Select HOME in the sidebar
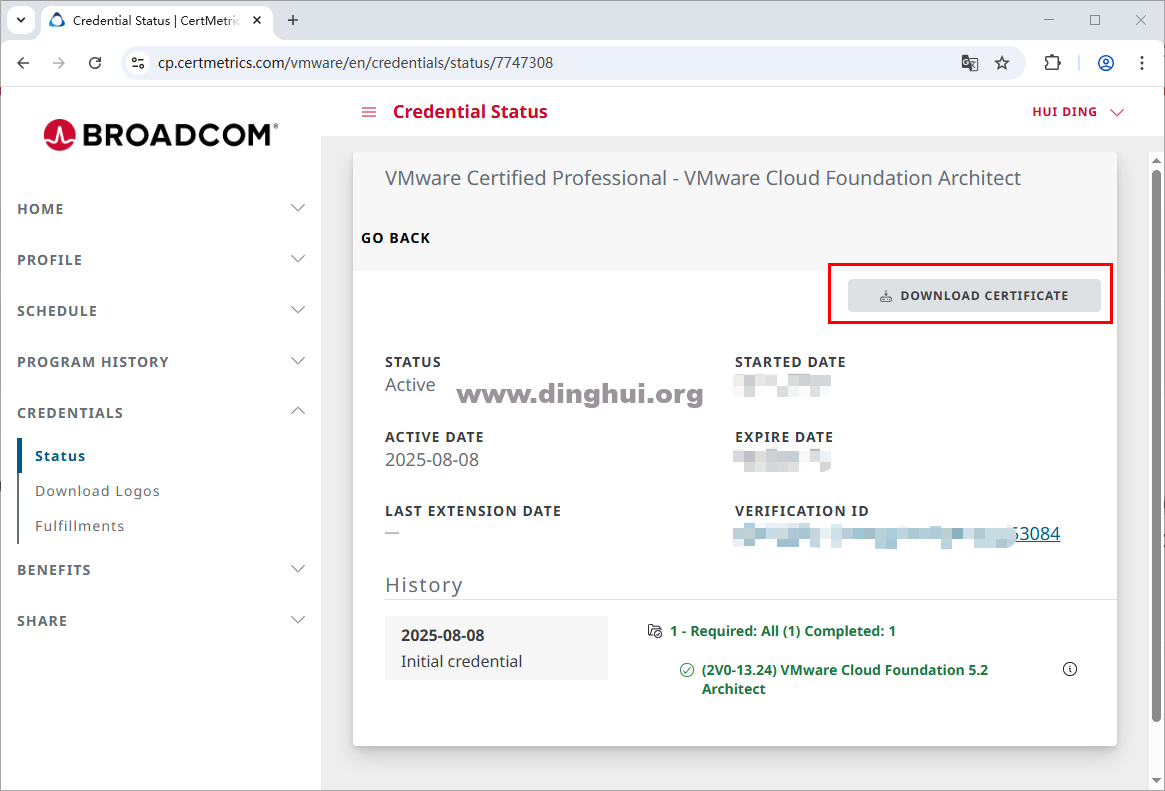This screenshot has height=791, width=1165. [41, 209]
